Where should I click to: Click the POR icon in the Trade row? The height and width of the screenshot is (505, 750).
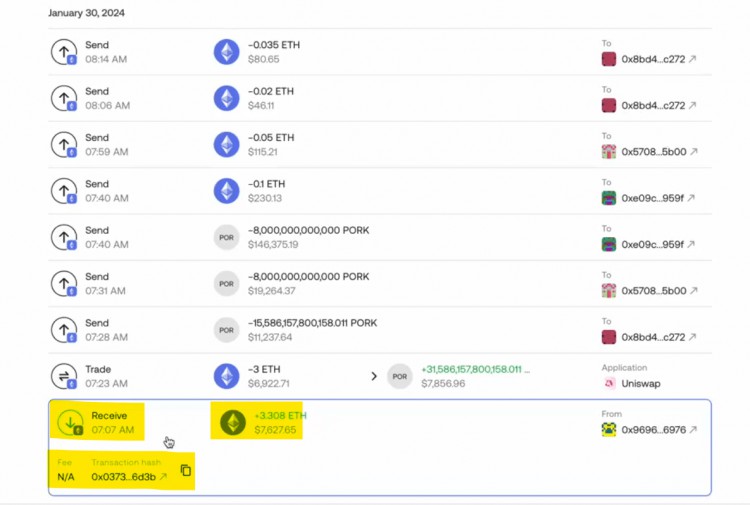pos(400,376)
